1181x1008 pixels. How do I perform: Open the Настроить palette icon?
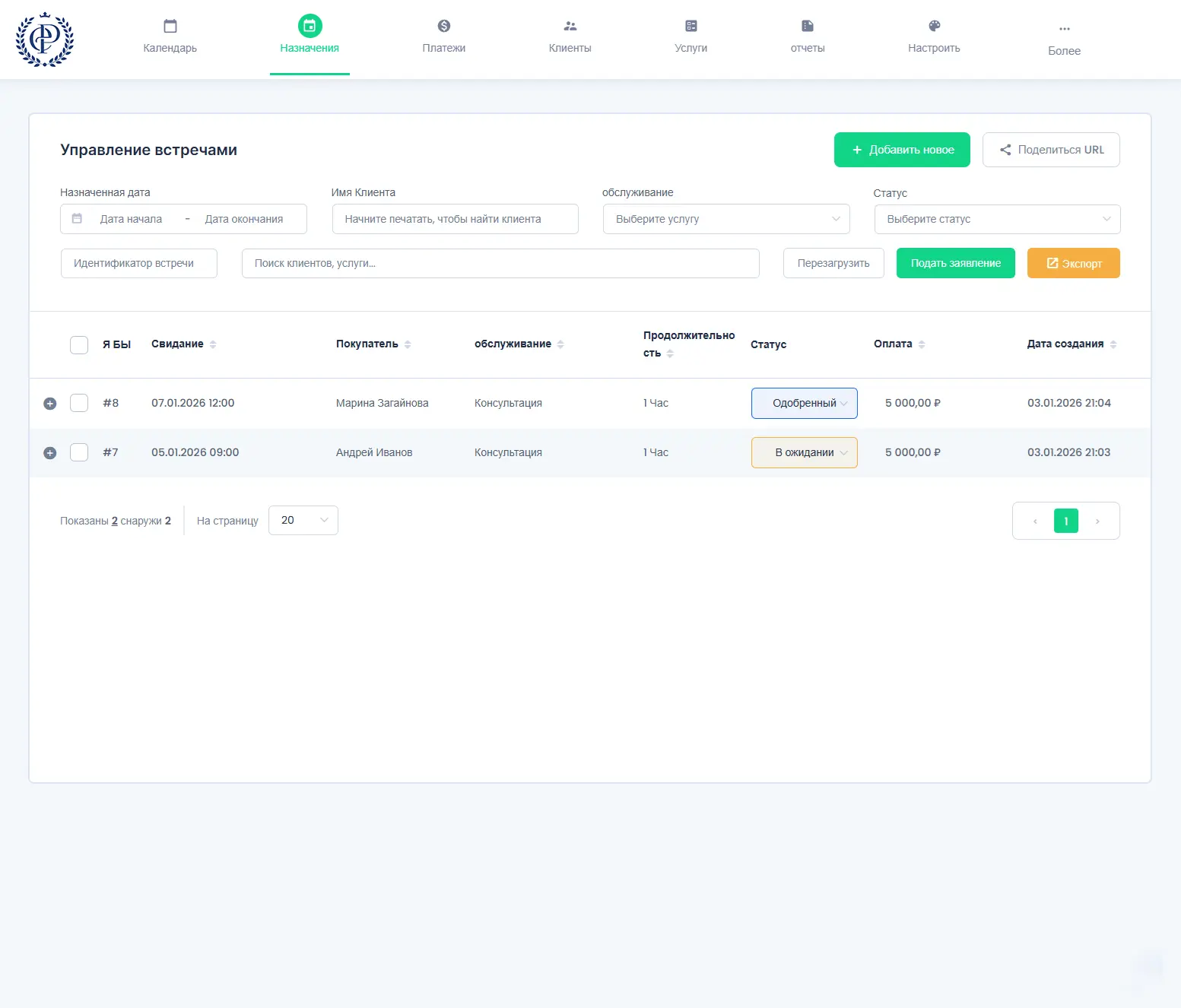tap(935, 26)
